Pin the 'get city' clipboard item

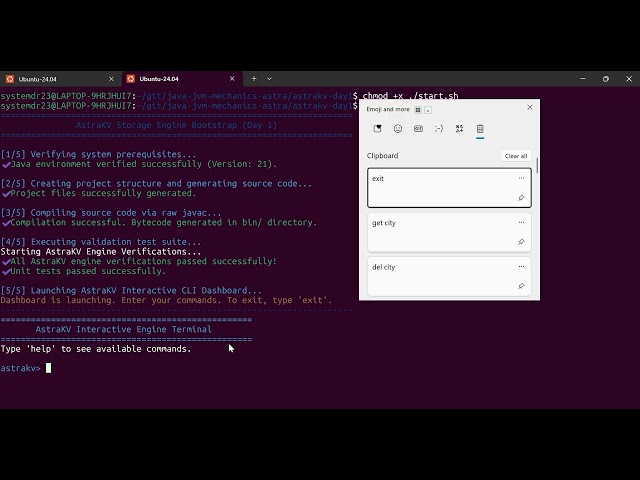click(x=521, y=242)
